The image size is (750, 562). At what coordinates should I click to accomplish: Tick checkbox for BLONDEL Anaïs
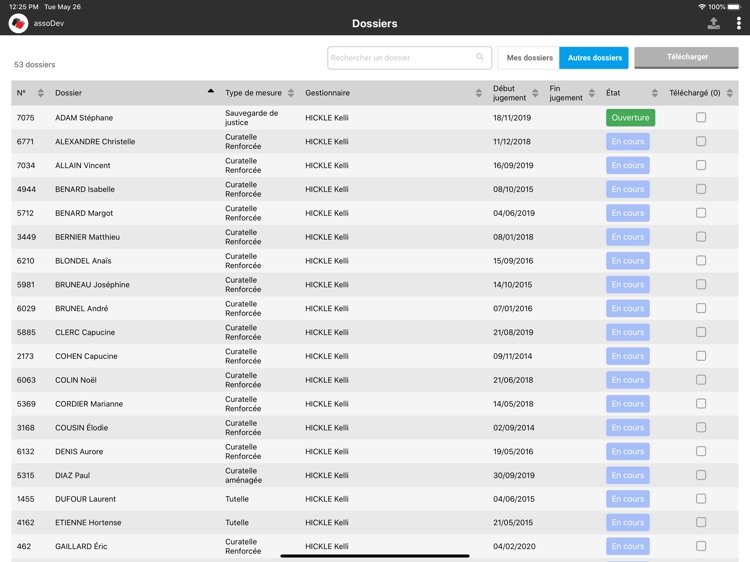[701, 260]
